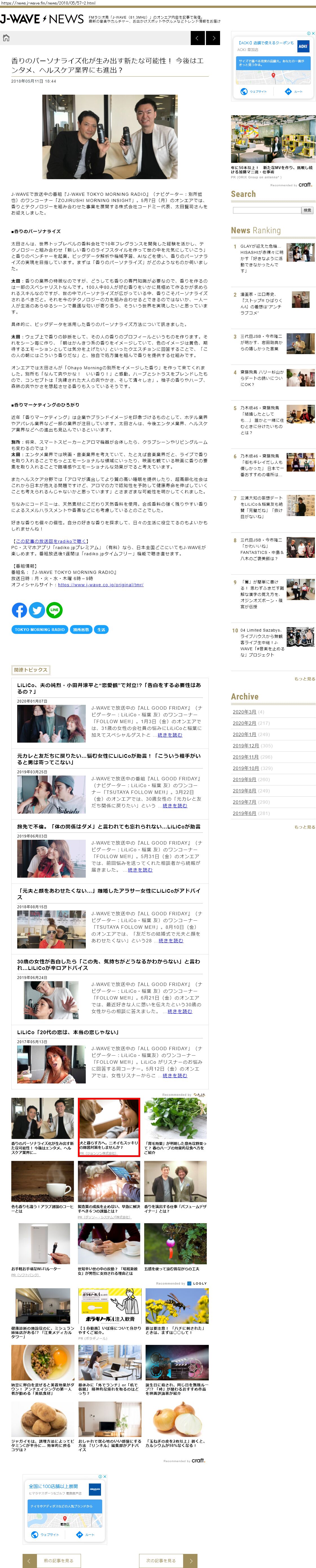Open the 2020年3月 archive link

[244, 712]
